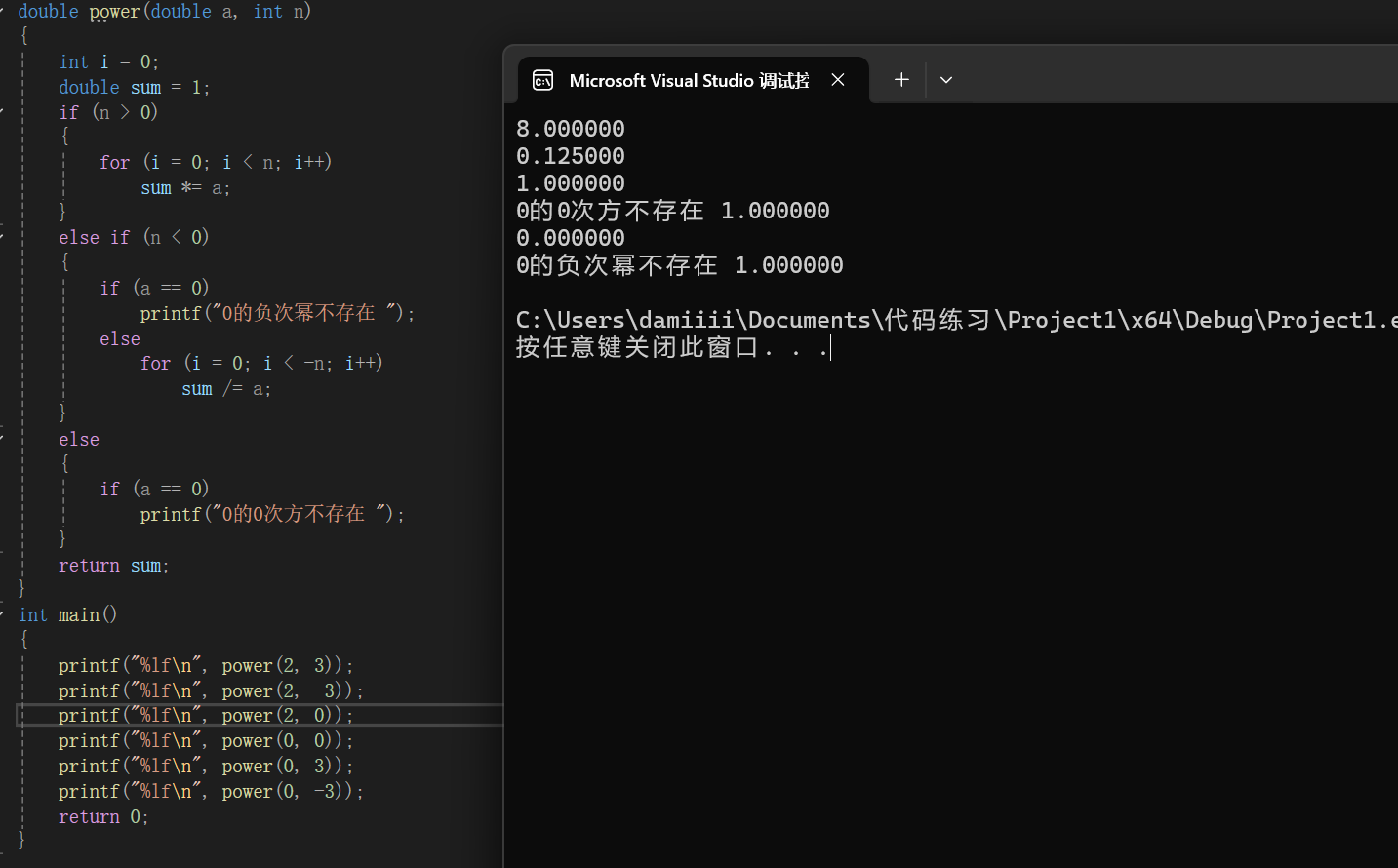The width and height of the screenshot is (1398, 868).
Task: Collapse the final else block fold arrow
Action: (x=3, y=439)
